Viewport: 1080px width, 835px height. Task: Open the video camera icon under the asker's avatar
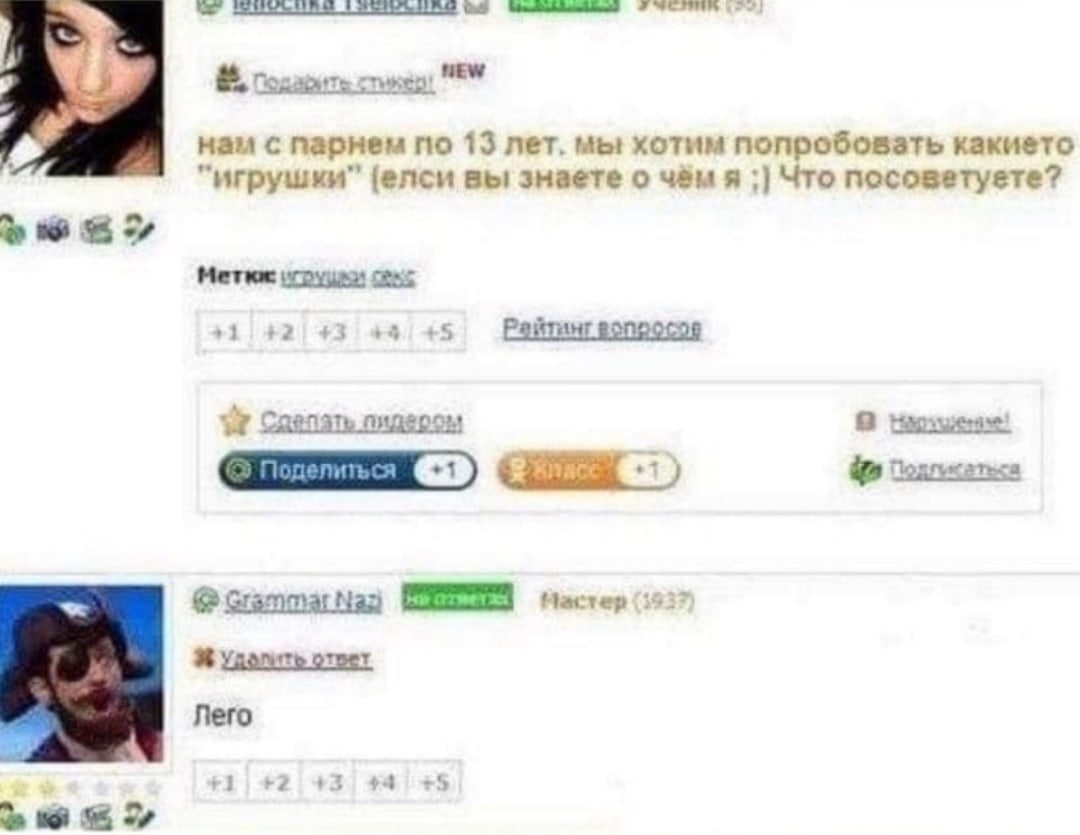click(96, 230)
